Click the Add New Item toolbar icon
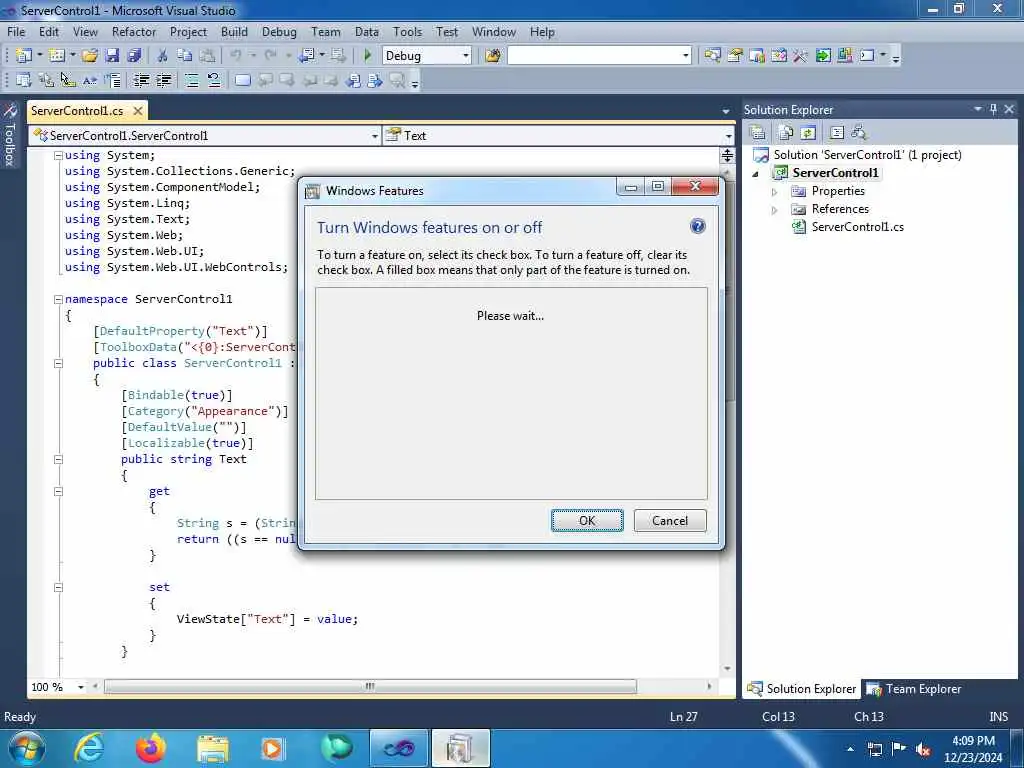This screenshot has height=768, width=1024. [57, 56]
